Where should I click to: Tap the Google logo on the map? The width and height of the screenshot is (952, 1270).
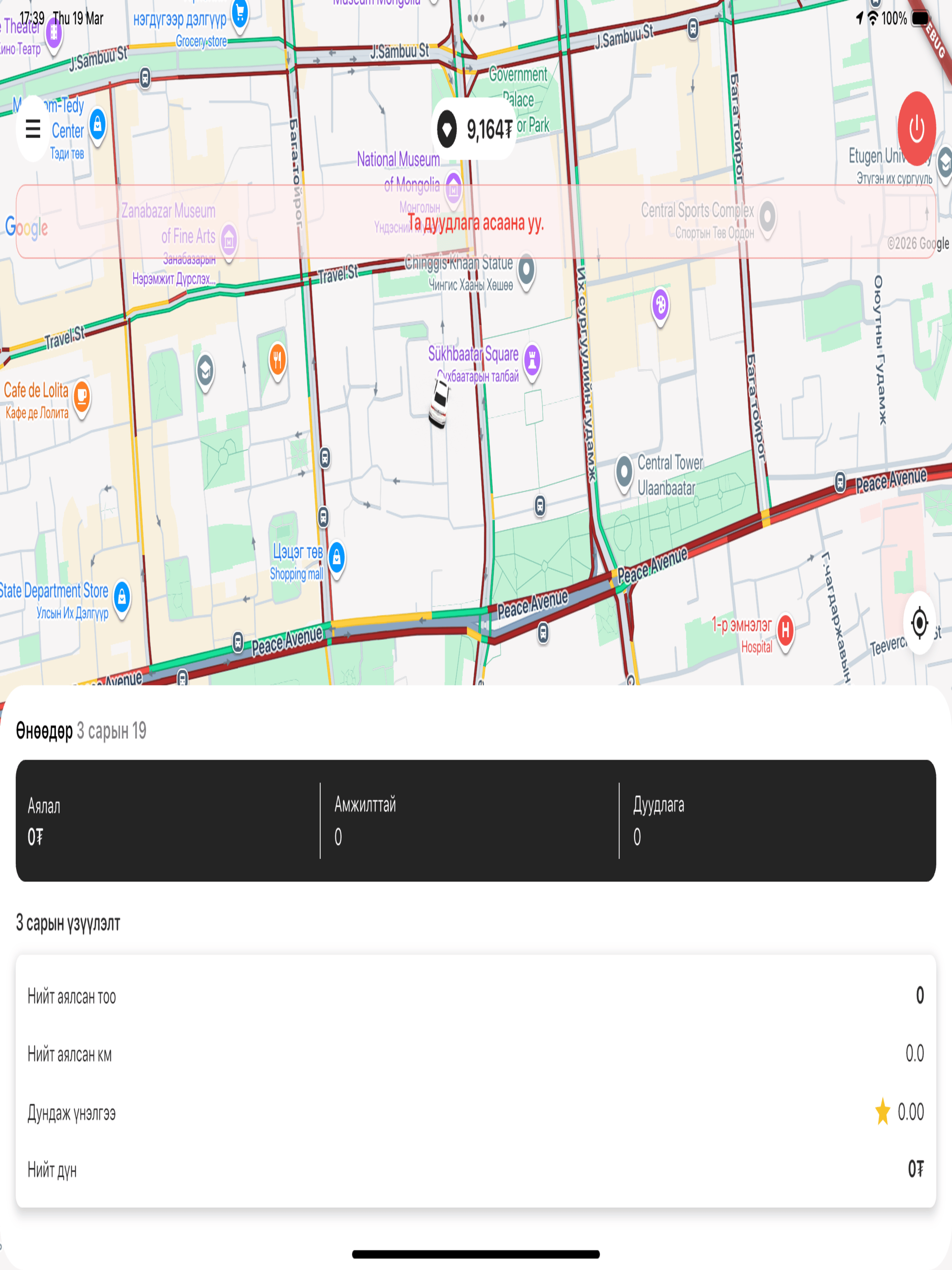[x=26, y=228]
